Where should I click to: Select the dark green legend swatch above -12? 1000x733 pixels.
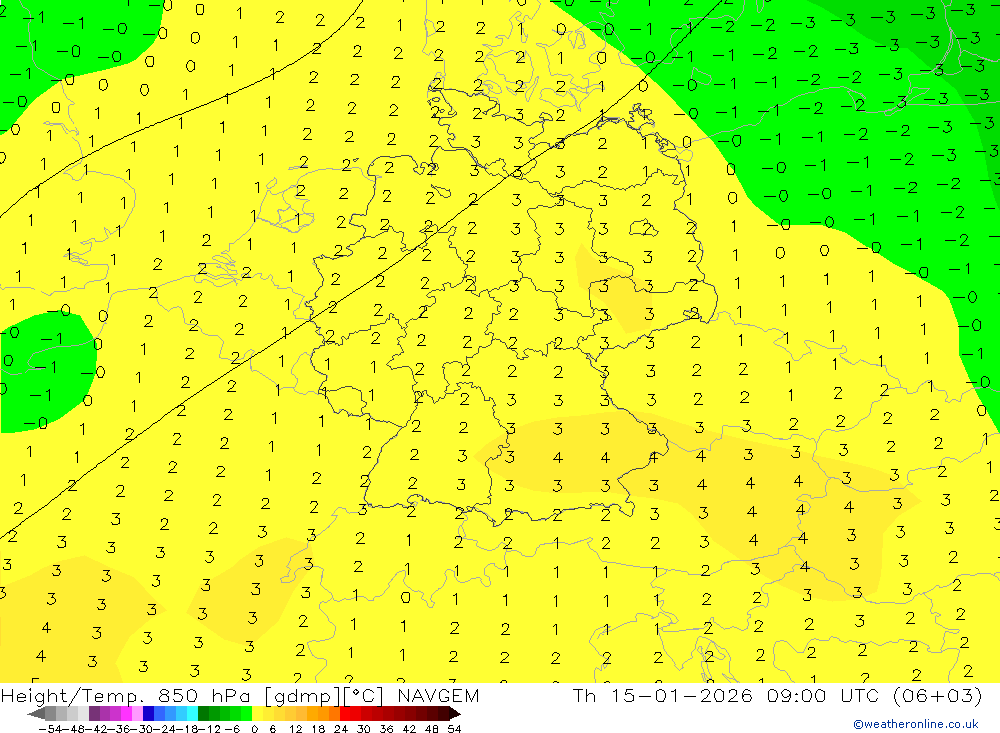pos(203,714)
